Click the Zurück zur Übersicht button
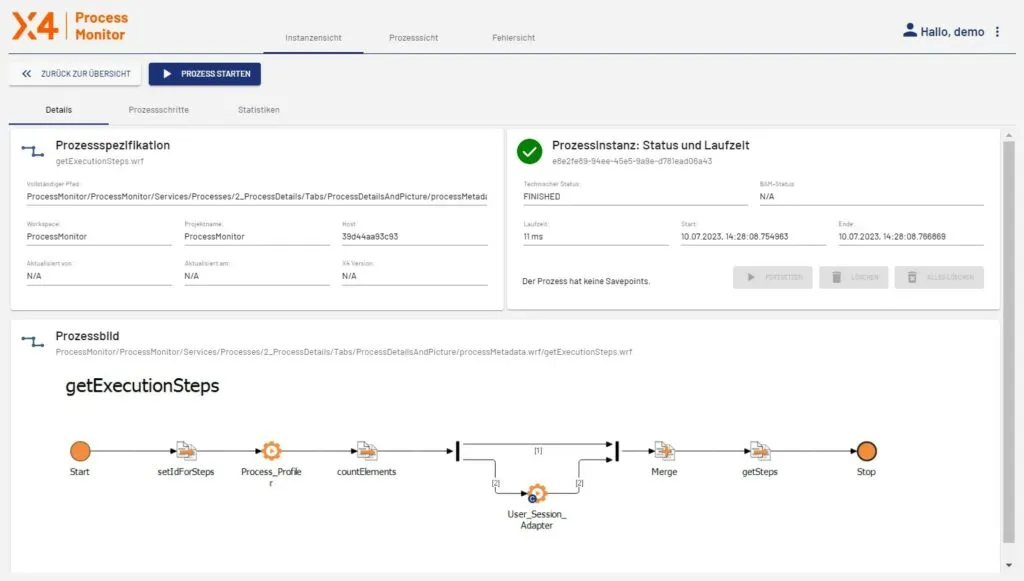 point(75,74)
